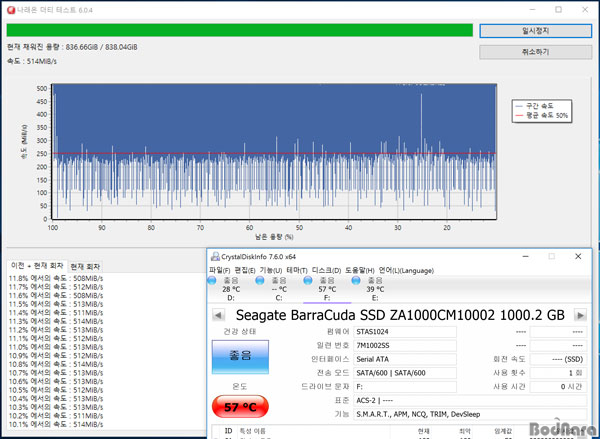Minimize the 나래온 더티 테스트 window
600x439 pixels.
(x=533, y=10)
